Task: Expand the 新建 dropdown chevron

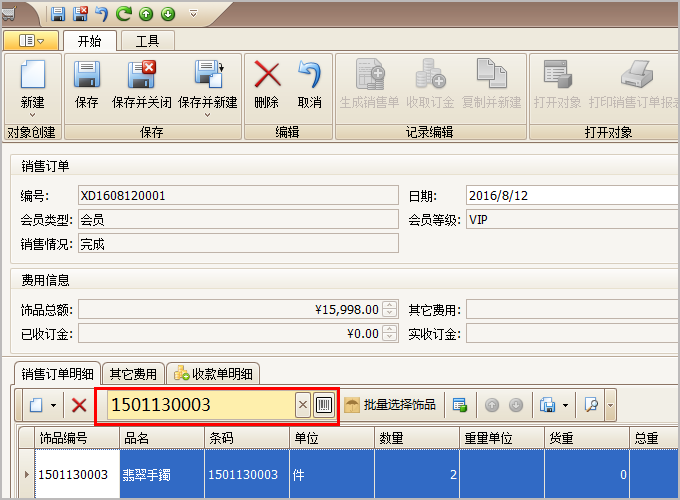Action: [33, 115]
